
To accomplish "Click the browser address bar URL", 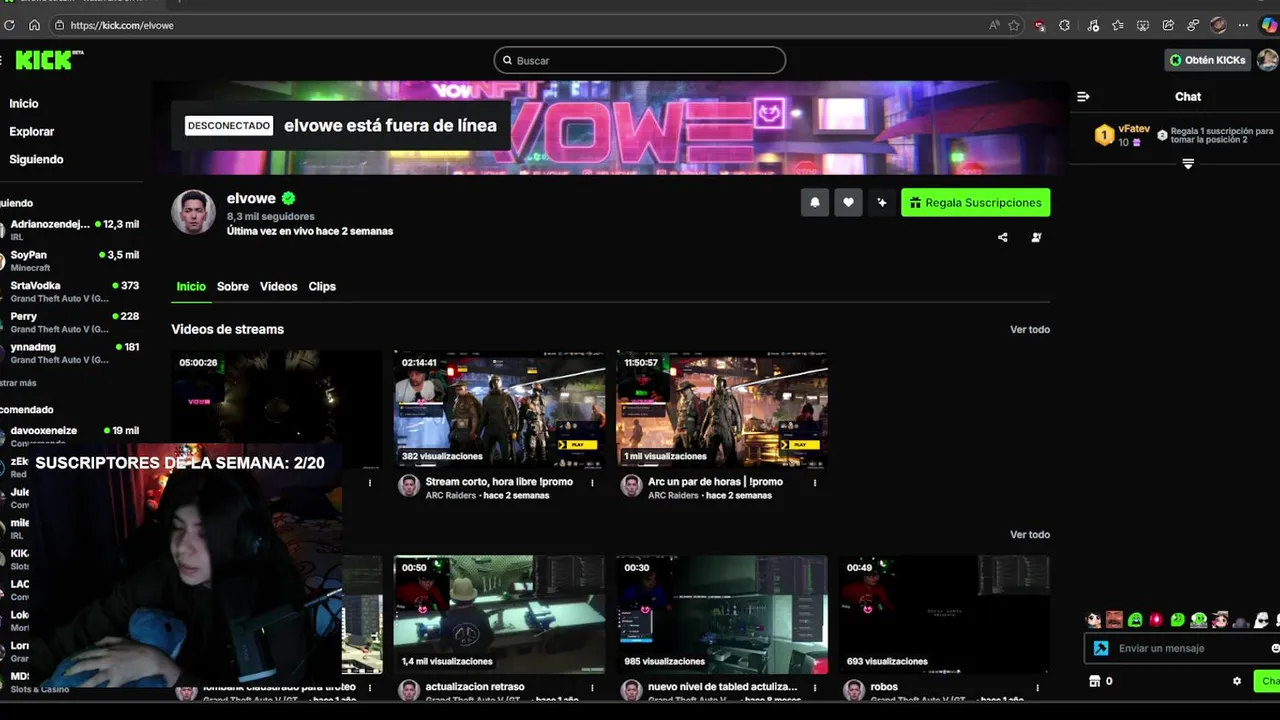I will click(122, 25).
